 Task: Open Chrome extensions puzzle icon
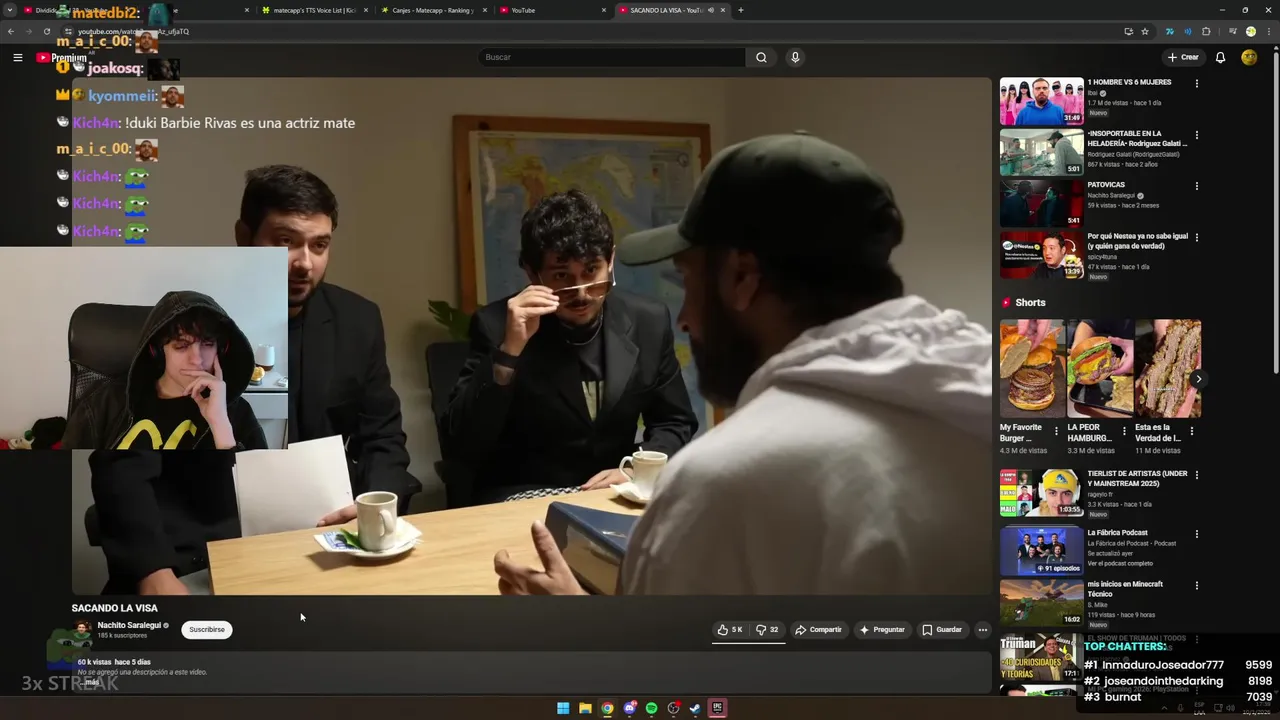point(1206,31)
